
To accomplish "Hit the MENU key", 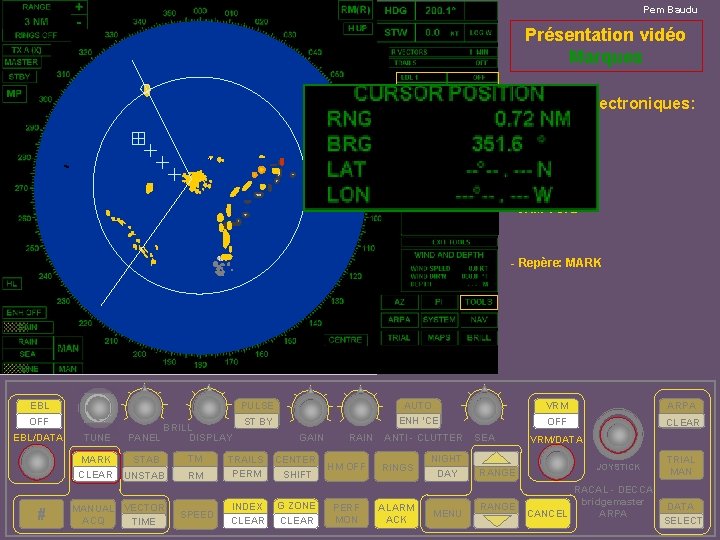I will [447, 513].
